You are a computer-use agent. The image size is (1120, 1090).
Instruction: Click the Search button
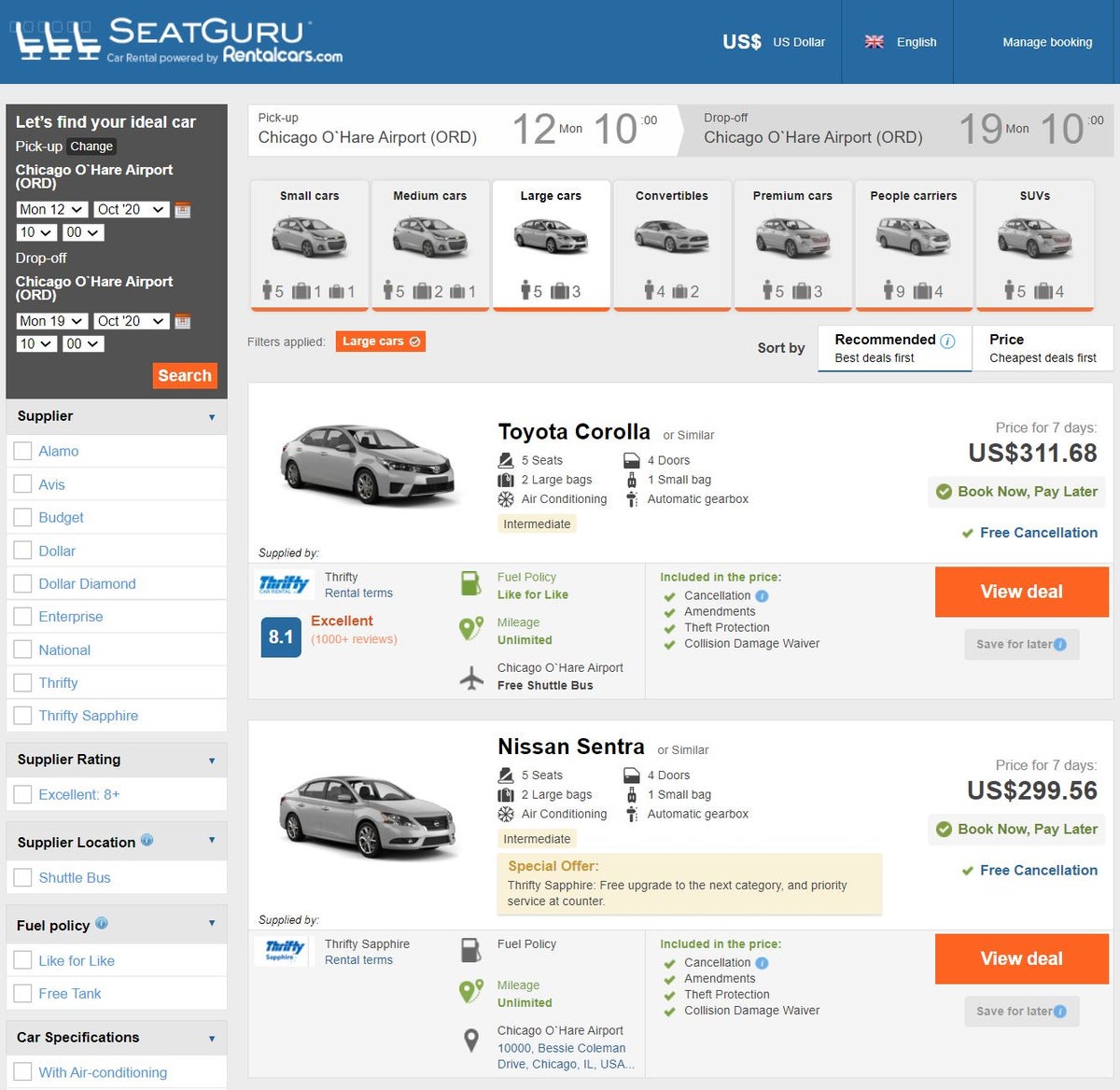[184, 375]
